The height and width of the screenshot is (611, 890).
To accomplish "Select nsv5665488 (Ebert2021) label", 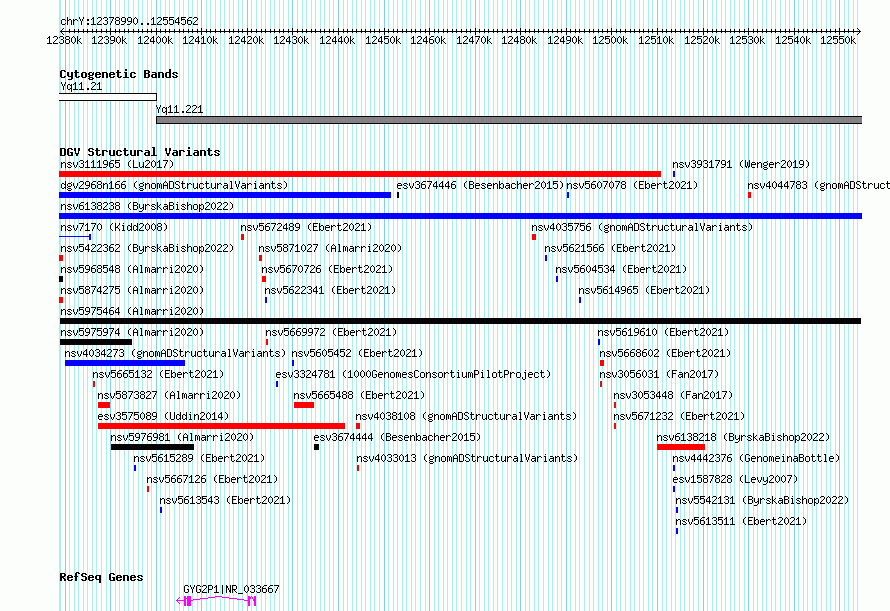I will click(x=359, y=395).
